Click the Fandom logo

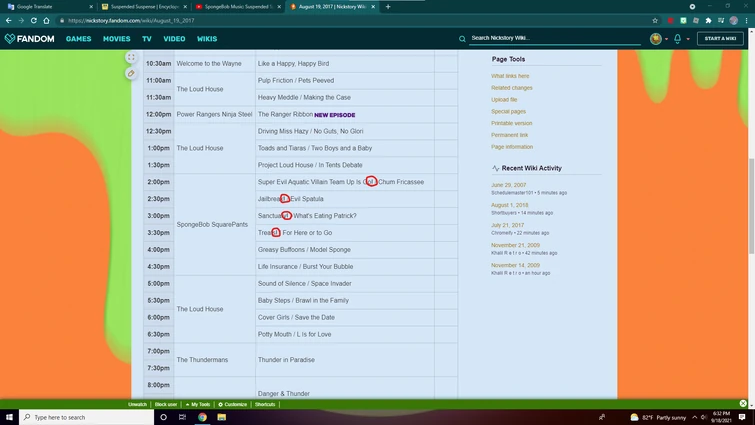click(x=29, y=39)
